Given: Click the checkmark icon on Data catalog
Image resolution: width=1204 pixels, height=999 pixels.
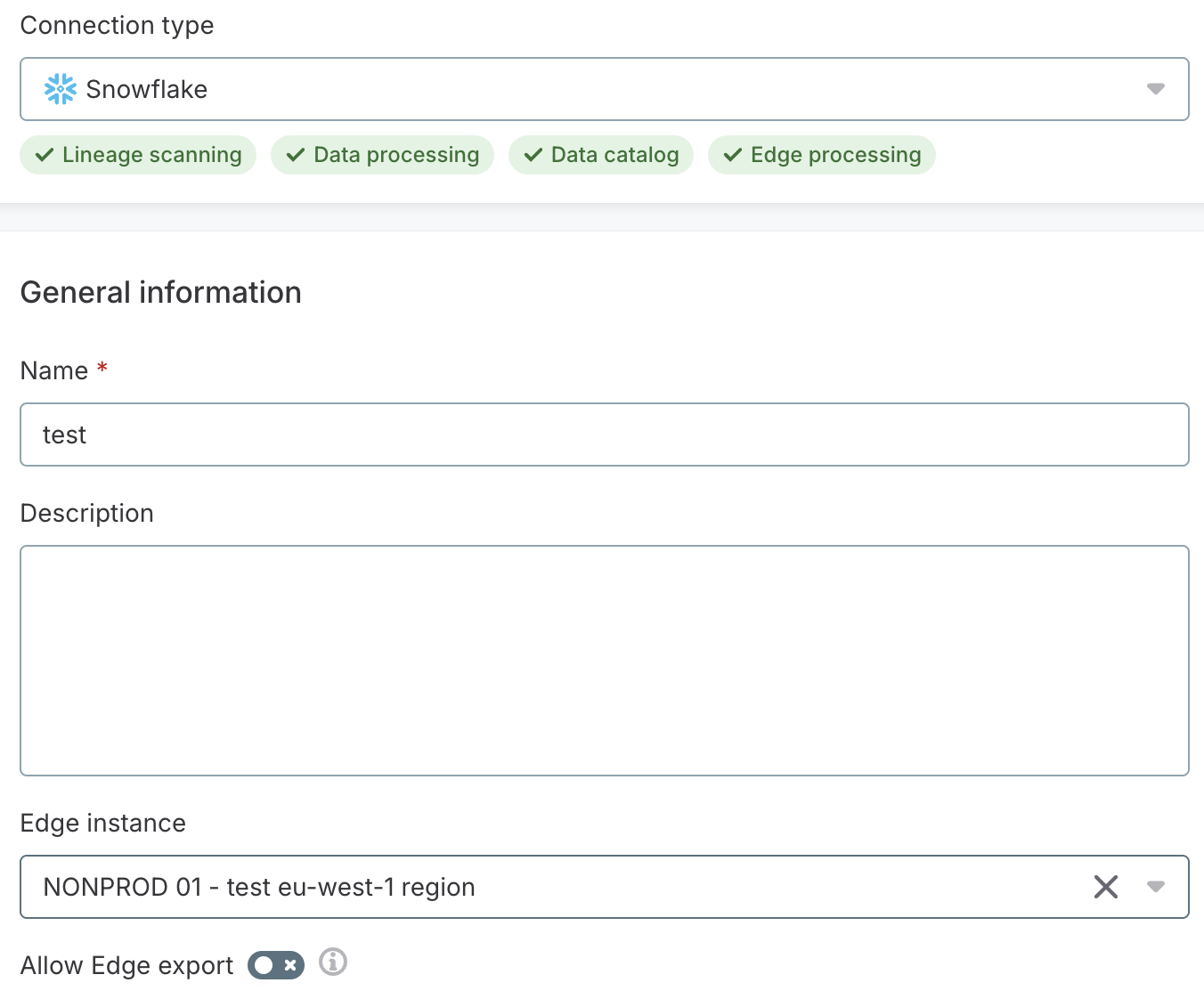Looking at the screenshot, I should [x=533, y=155].
